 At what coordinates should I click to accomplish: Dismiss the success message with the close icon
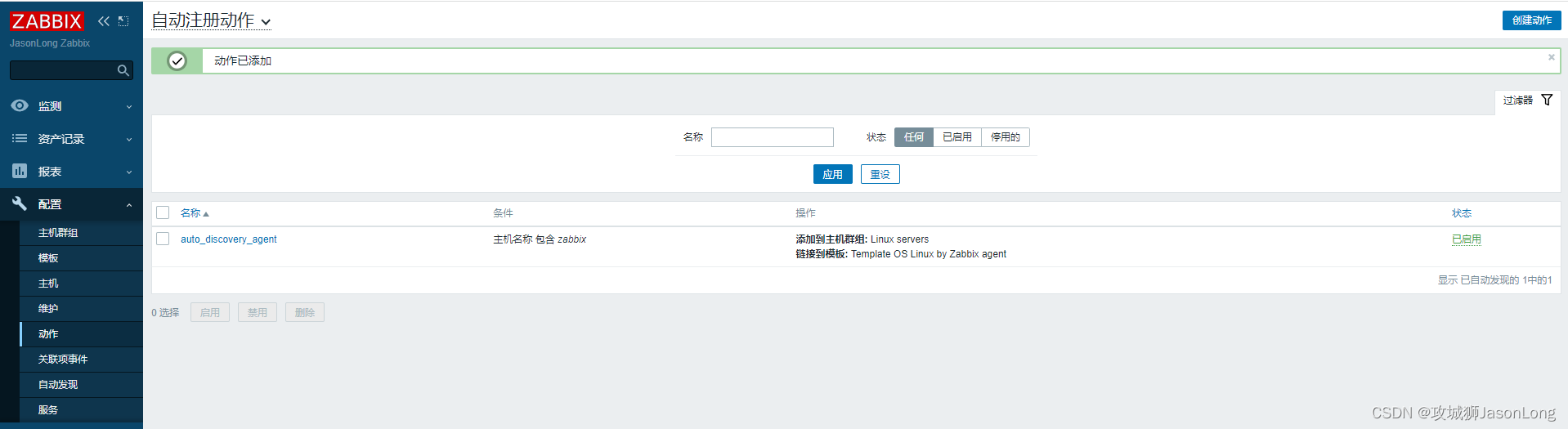click(1551, 57)
